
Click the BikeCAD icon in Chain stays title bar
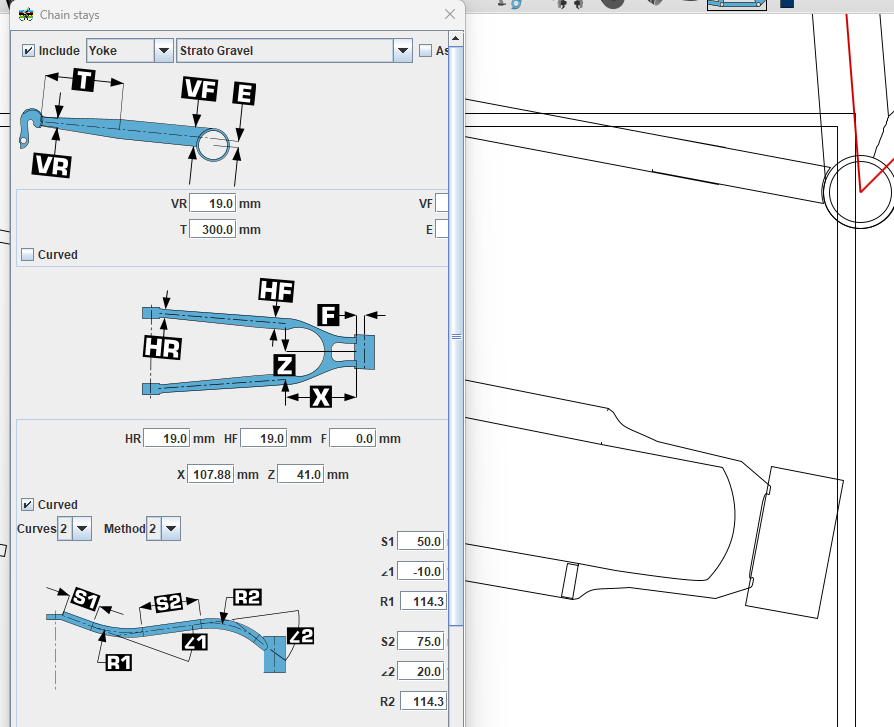tap(27, 15)
